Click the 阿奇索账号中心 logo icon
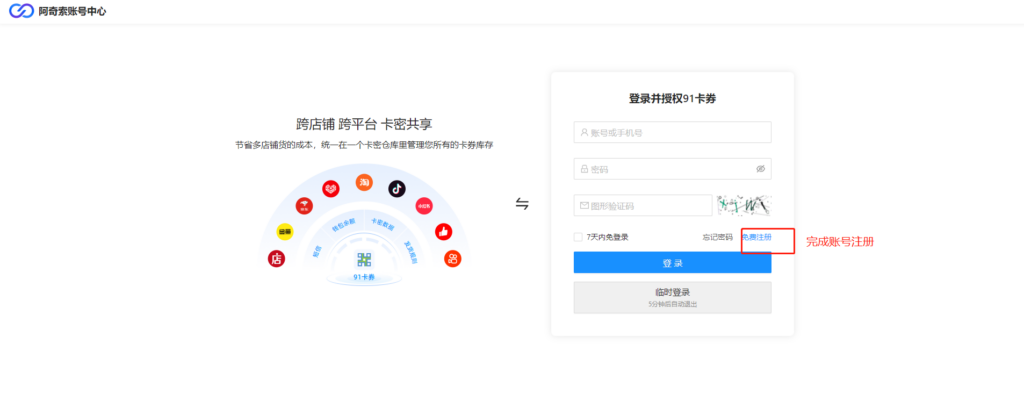Viewport: 1024px width, 401px height. [x=21, y=11]
